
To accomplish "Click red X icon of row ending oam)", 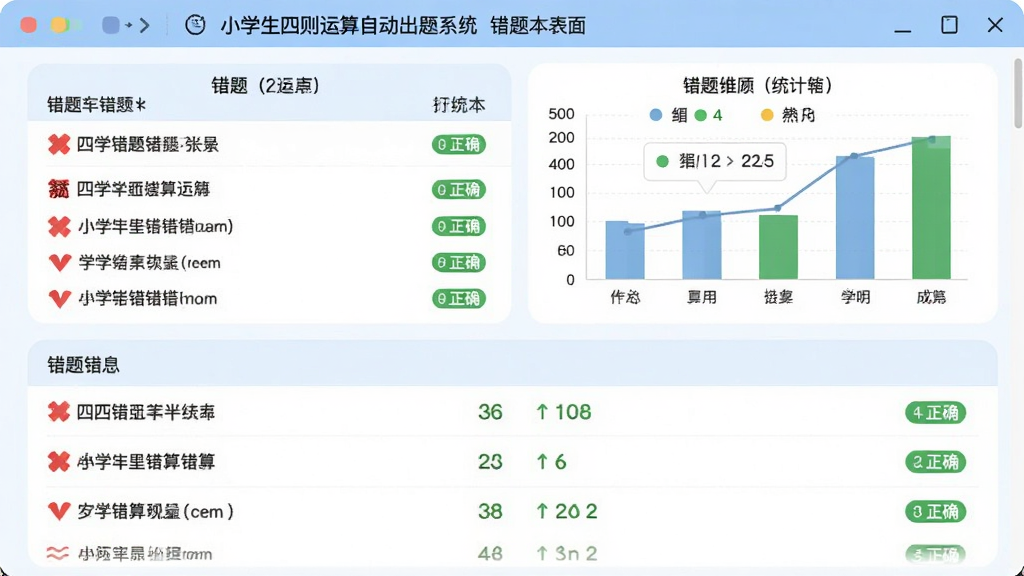I will (59, 227).
